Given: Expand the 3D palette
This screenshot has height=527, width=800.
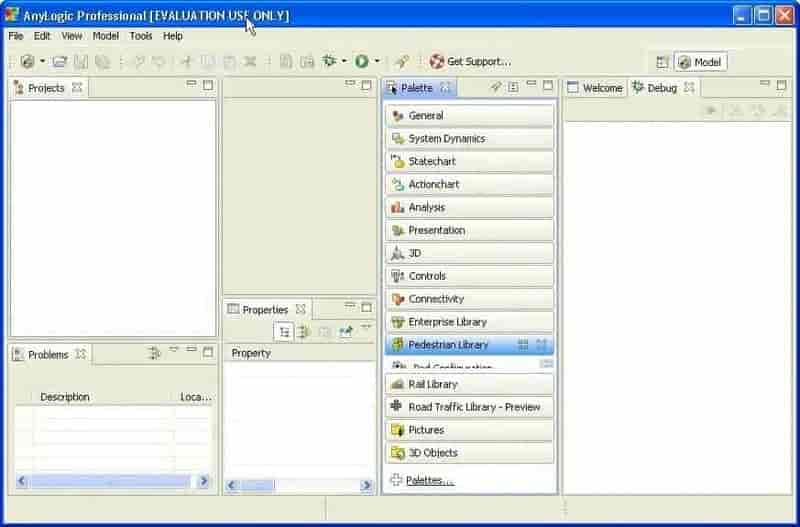Looking at the screenshot, I should tap(469, 254).
